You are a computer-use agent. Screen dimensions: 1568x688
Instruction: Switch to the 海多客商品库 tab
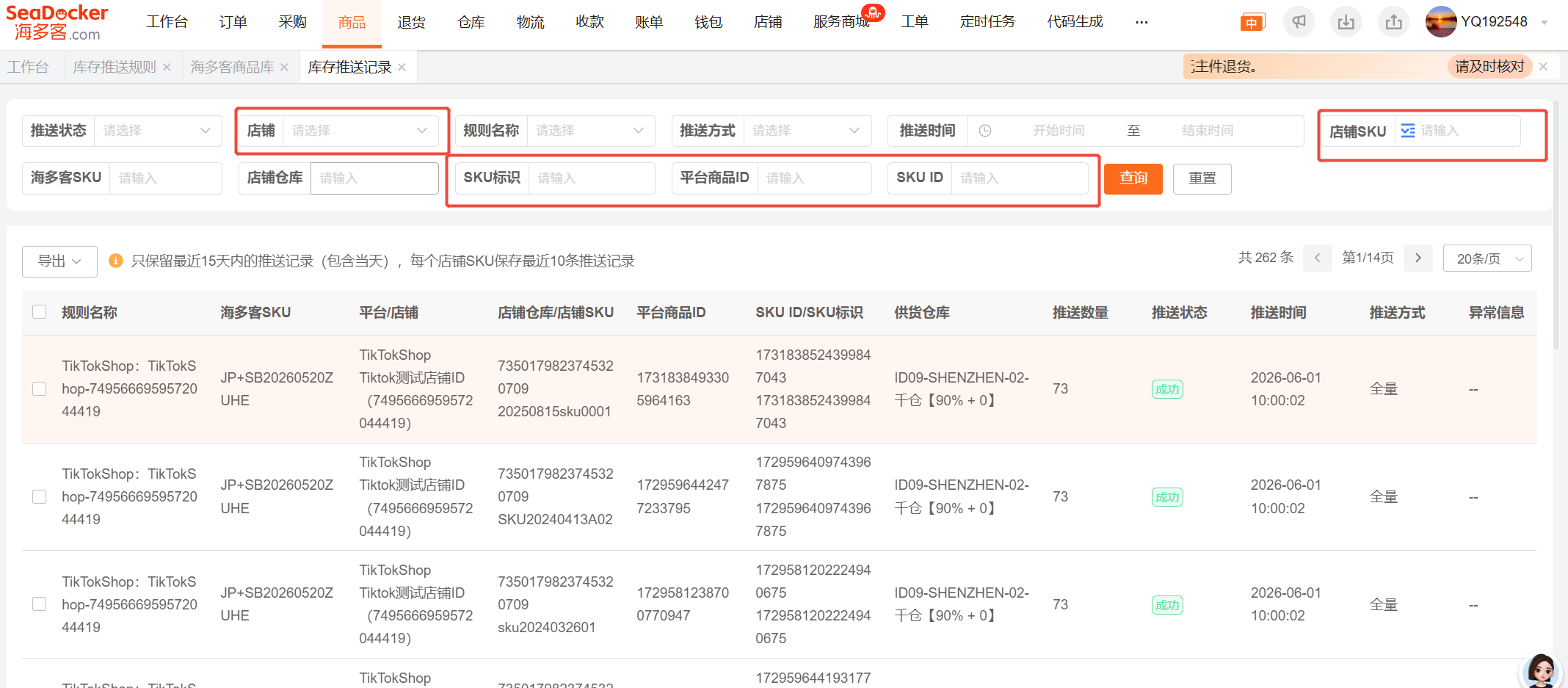coord(232,67)
